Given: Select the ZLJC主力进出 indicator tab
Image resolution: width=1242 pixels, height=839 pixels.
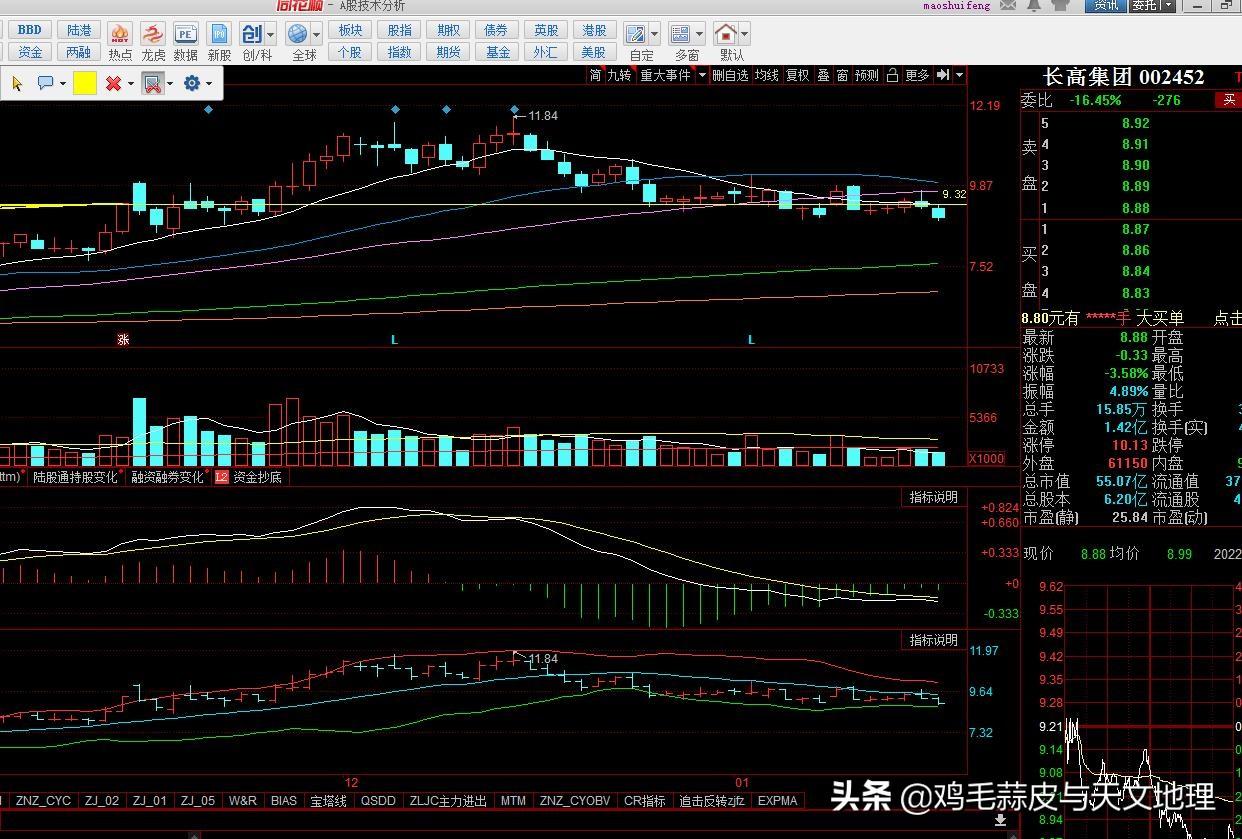Looking at the screenshot, I should coord(449,801).
